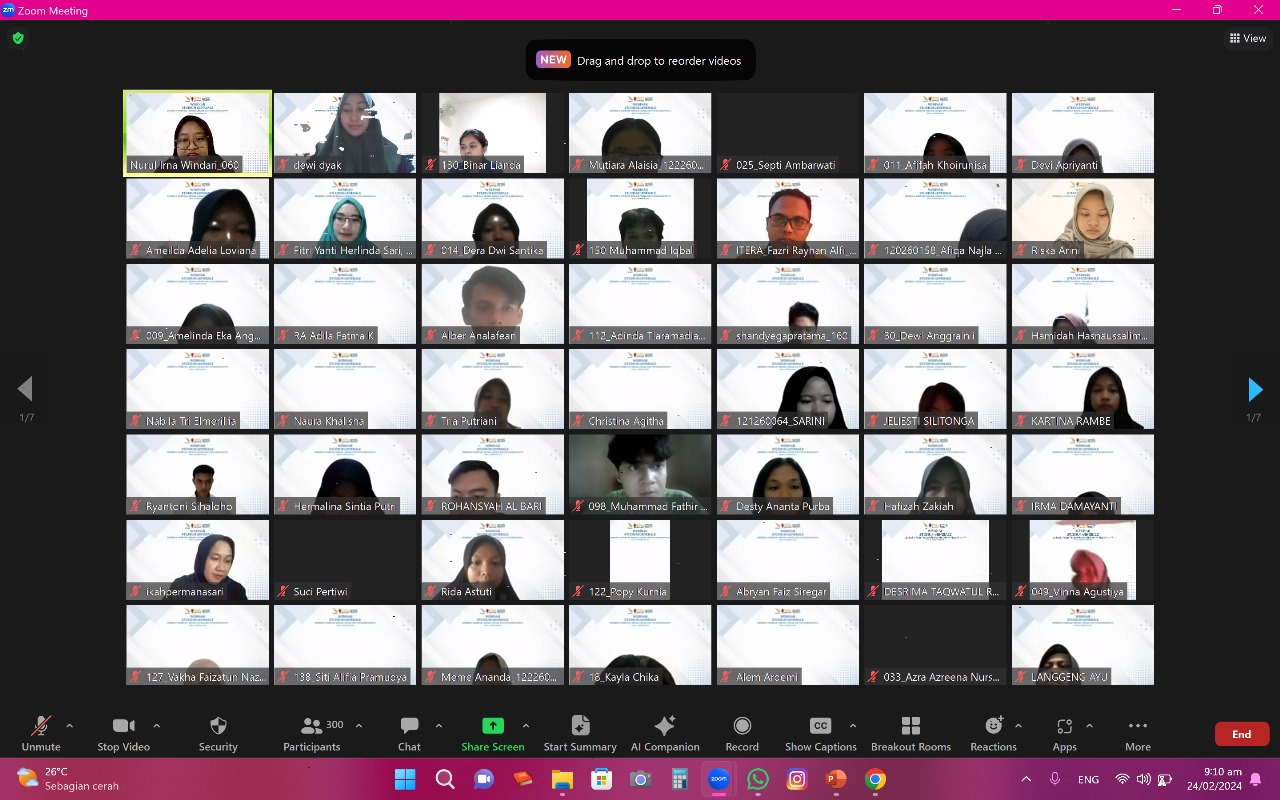Screen dimensions: 1280x800
Task: Expand the Participants options arrow
Action: point(359,726)
